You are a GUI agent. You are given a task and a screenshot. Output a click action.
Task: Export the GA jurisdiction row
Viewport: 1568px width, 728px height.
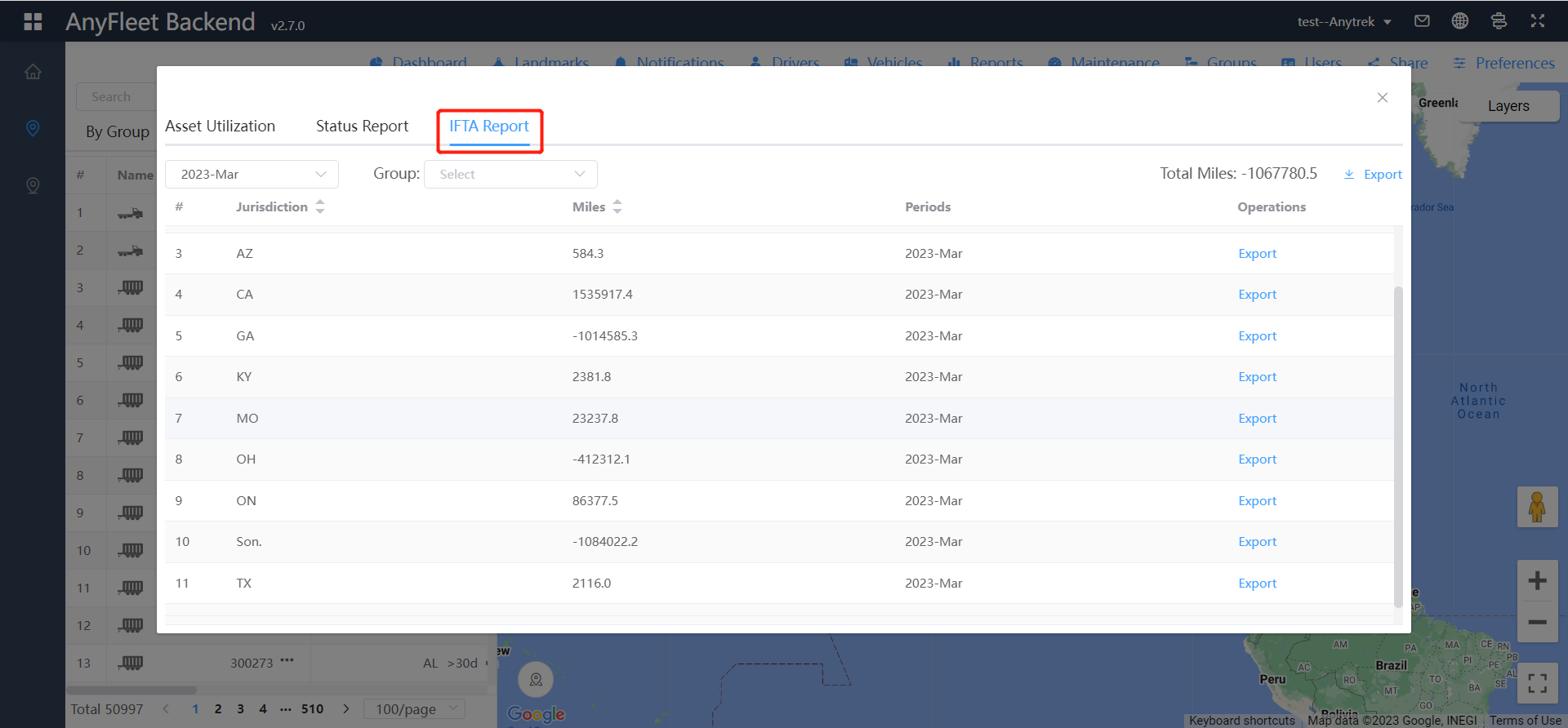pyautogui.click(x=1257, y=336)
